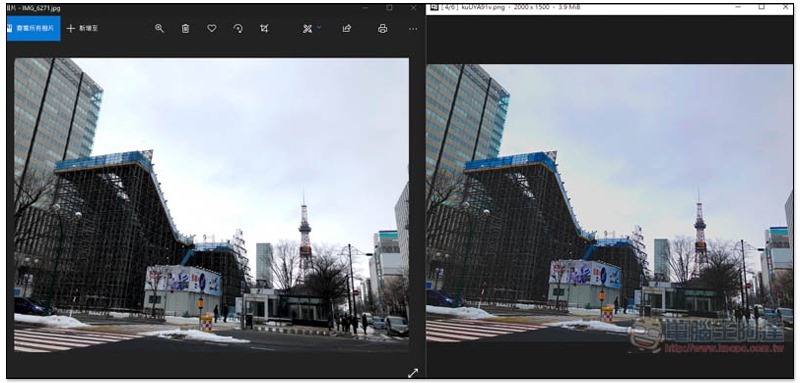This screenshot has height=383, width=800.
Task: Open the Add to (新增至) option
Action: point(82,29)
